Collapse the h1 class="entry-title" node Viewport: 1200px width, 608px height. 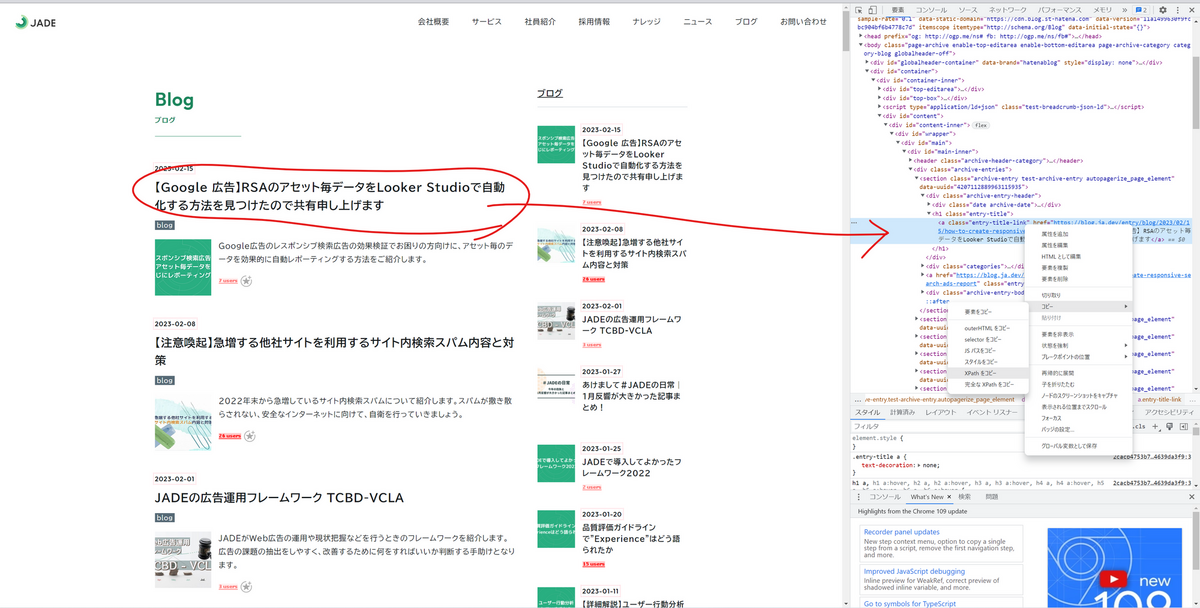point(928,213)
